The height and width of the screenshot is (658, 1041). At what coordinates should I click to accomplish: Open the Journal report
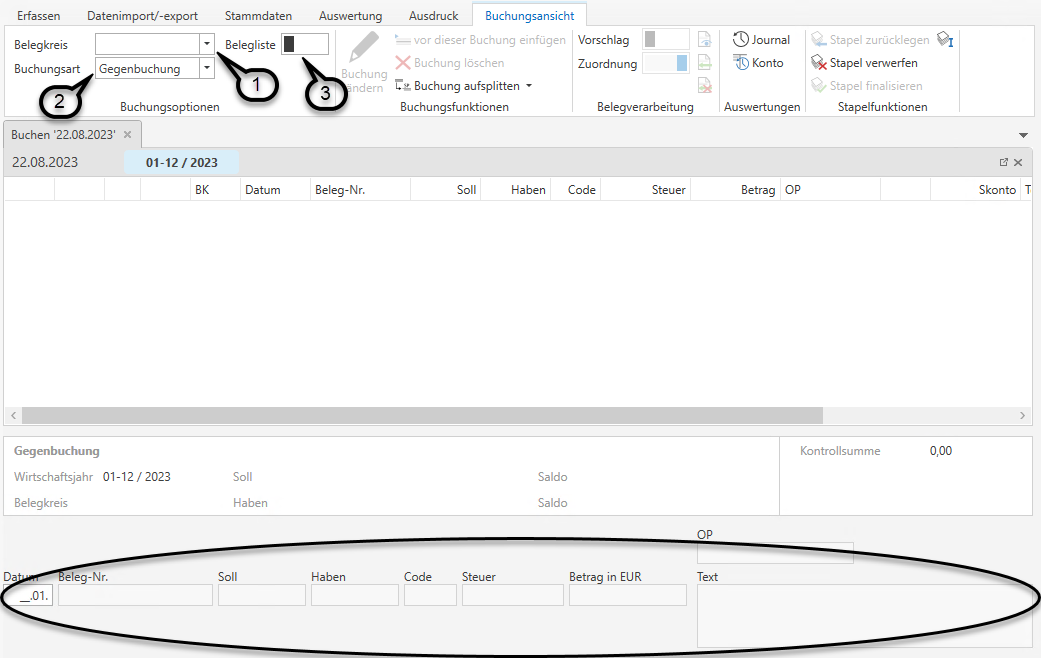click(761, 40)
